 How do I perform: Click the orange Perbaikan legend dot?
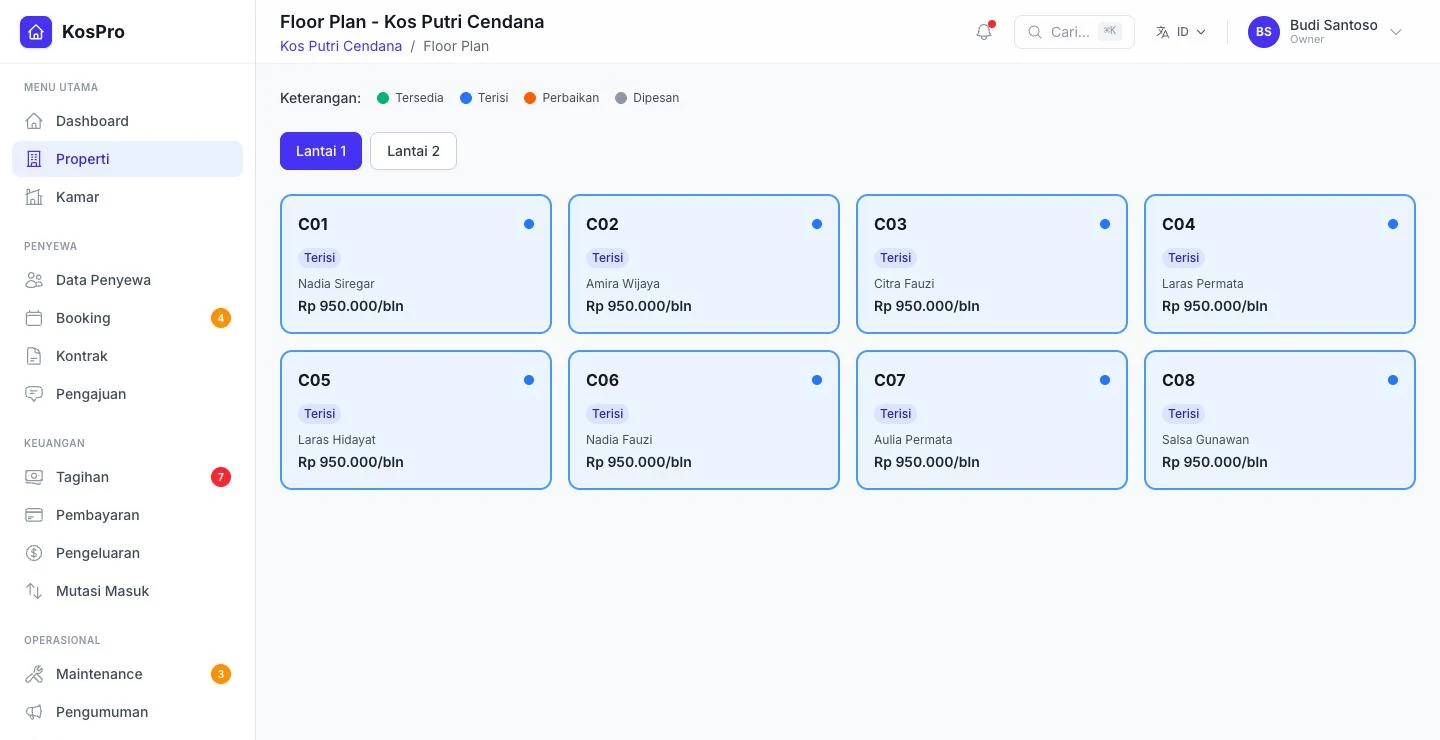tap(530, 98)
